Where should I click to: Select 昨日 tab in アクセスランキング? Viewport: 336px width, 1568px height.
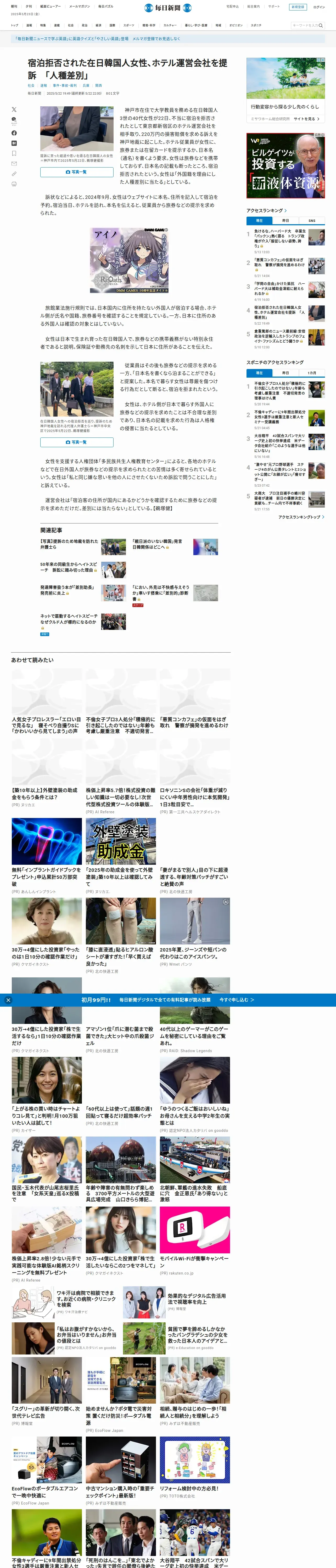click(285, 220)
